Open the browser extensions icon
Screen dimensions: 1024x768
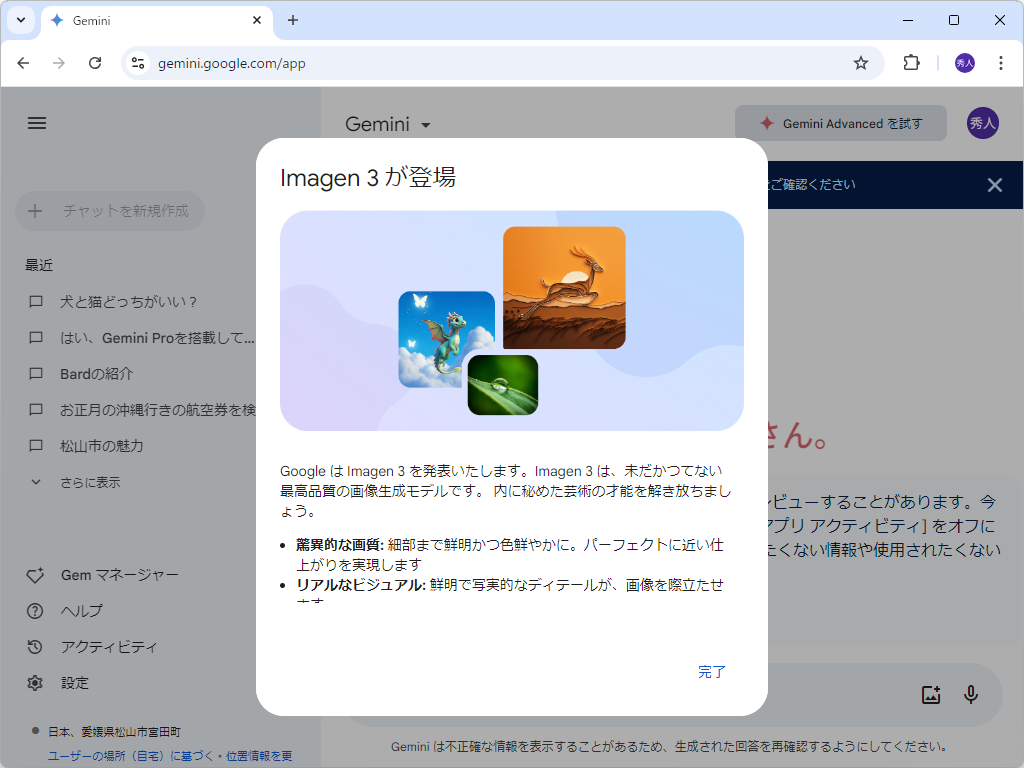pos(911,62)
